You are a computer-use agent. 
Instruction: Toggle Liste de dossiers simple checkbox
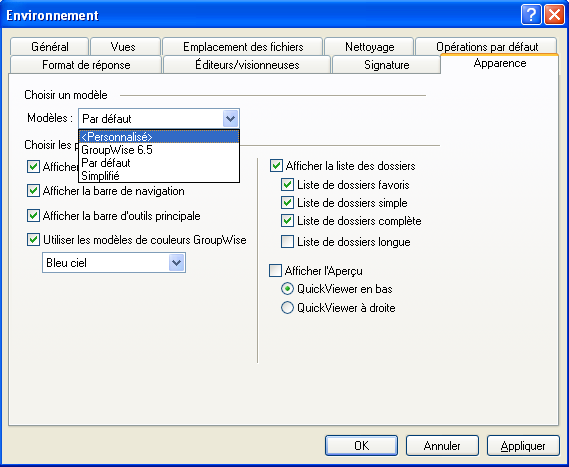287,202
